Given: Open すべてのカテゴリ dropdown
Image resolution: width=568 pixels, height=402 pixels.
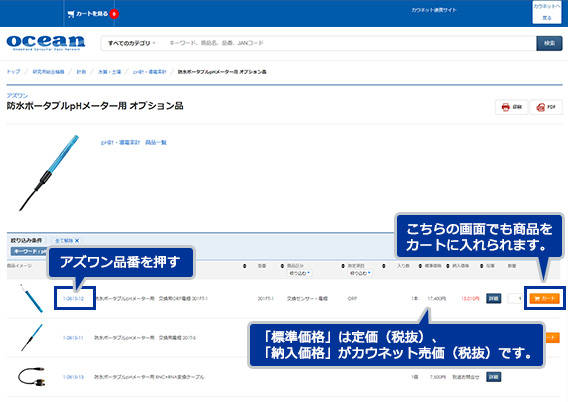Looking at the screenshot, I should 131,43.
